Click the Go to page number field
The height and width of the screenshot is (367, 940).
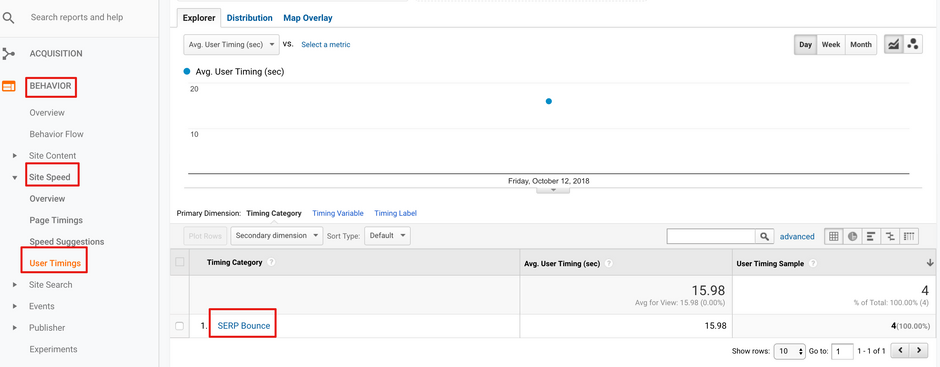click(843, 351)
